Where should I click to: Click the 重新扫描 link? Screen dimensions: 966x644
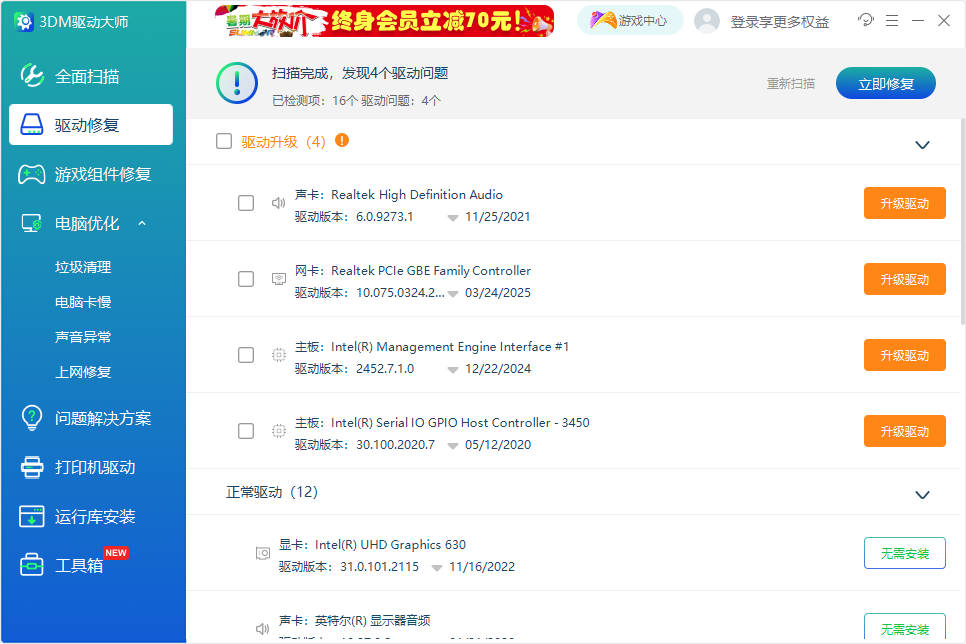tap(791, 83)
